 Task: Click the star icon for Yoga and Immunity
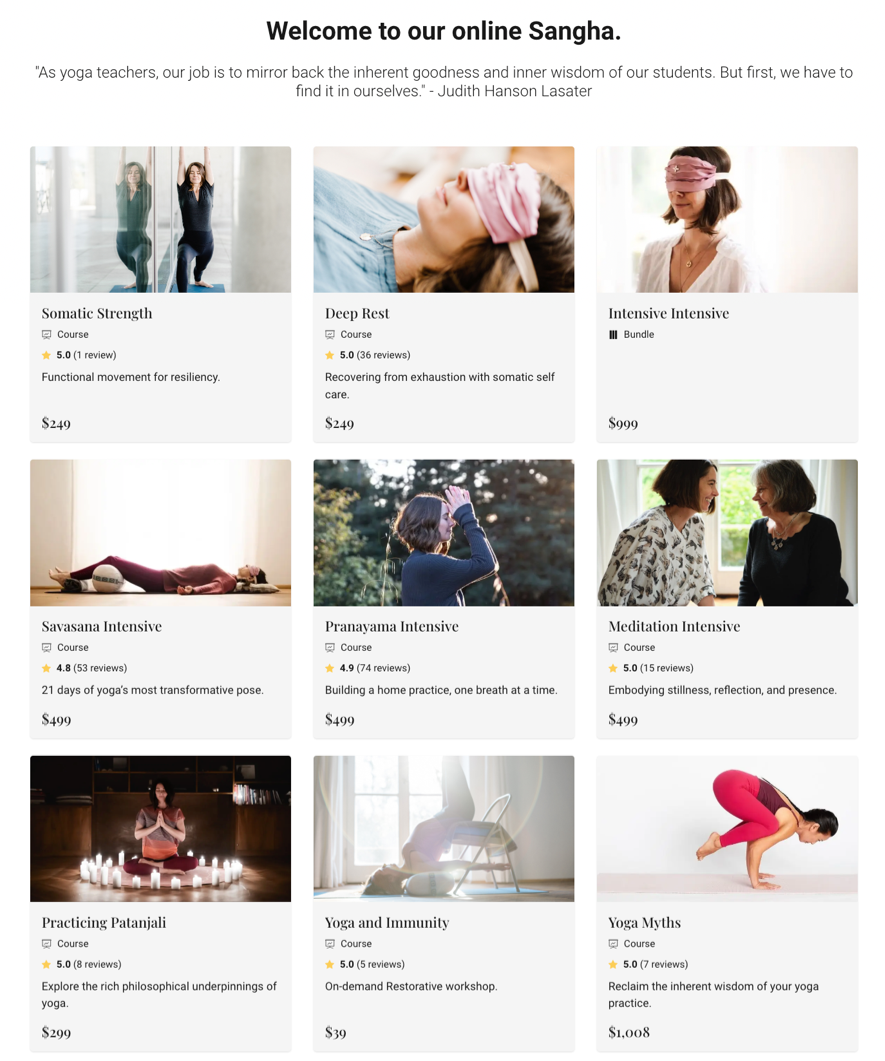click(x=330, y=964)
